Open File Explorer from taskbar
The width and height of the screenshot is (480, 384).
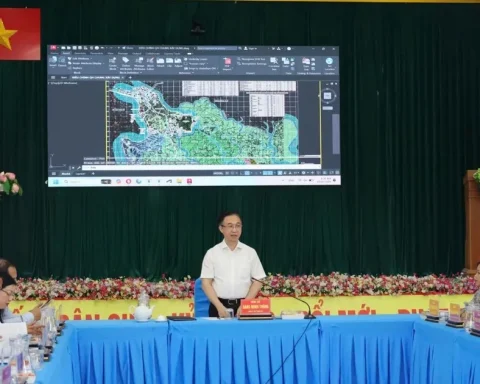click(x=179, y=181)
